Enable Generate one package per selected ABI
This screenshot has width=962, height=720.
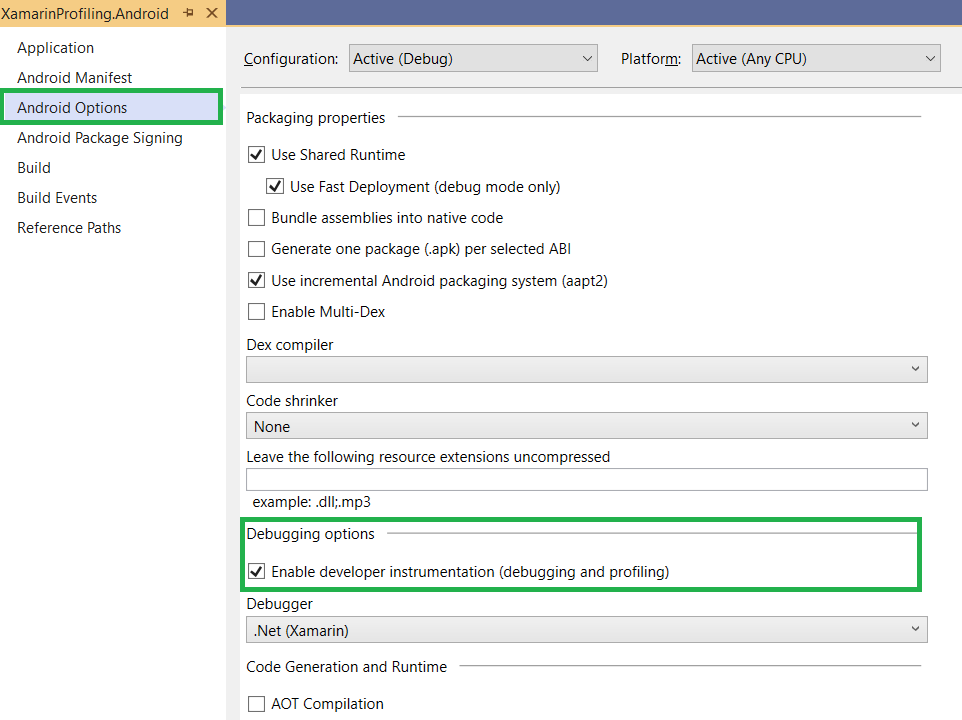coord(256,249)
